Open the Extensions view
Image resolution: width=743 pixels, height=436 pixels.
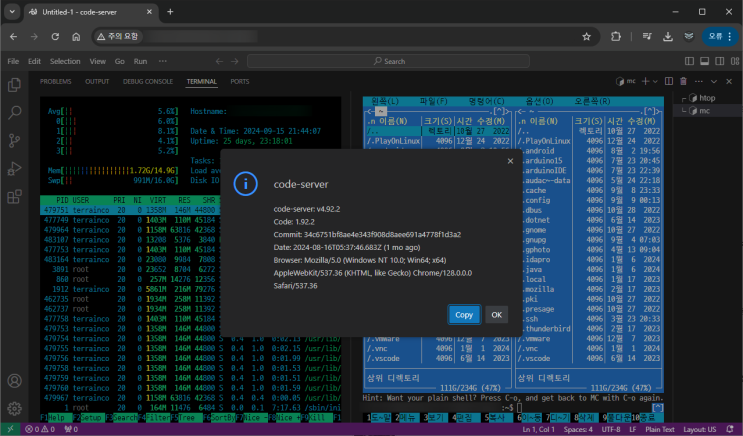14,196
